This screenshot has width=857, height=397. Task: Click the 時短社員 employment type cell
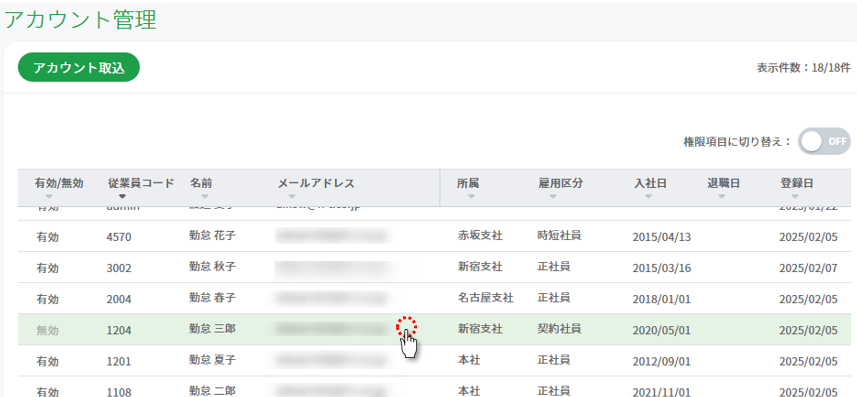559,236
